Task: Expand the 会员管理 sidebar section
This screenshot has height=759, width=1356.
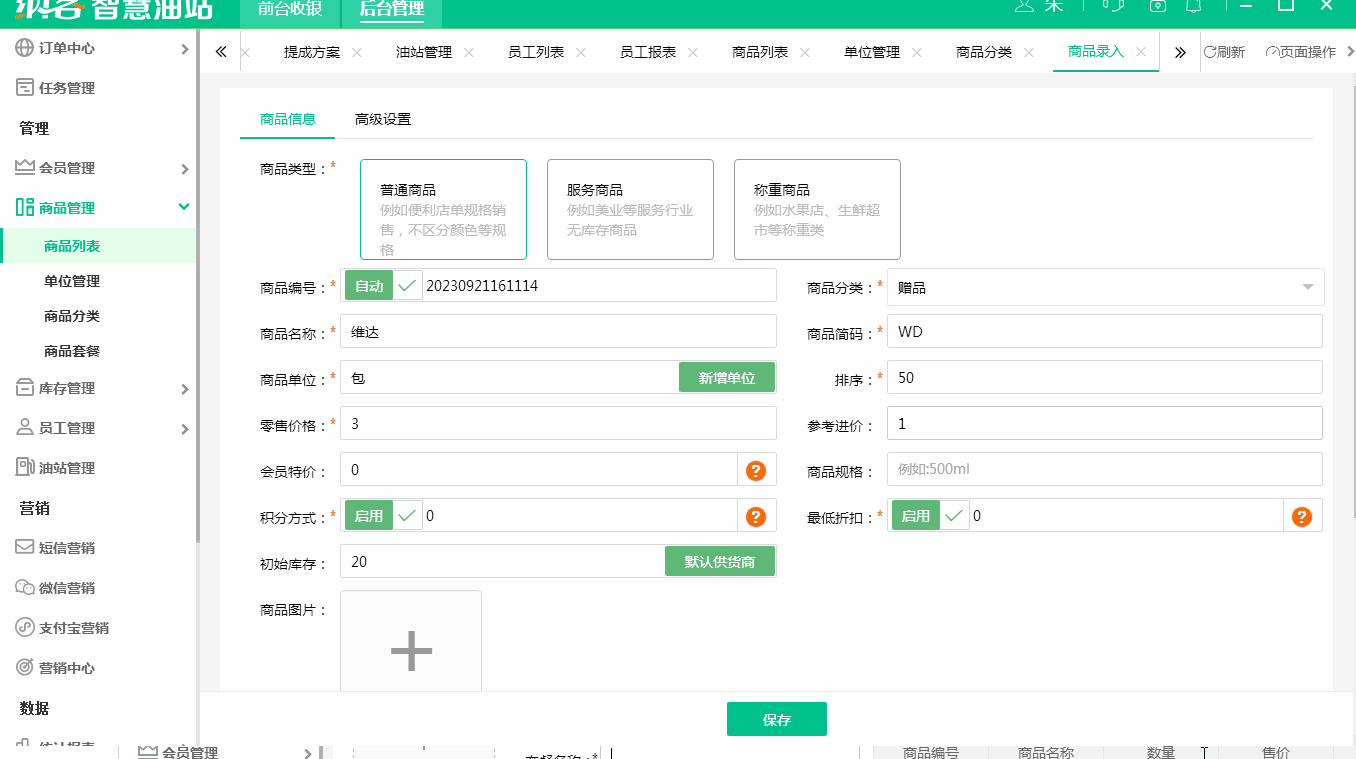Action: [x=67, y=167]
